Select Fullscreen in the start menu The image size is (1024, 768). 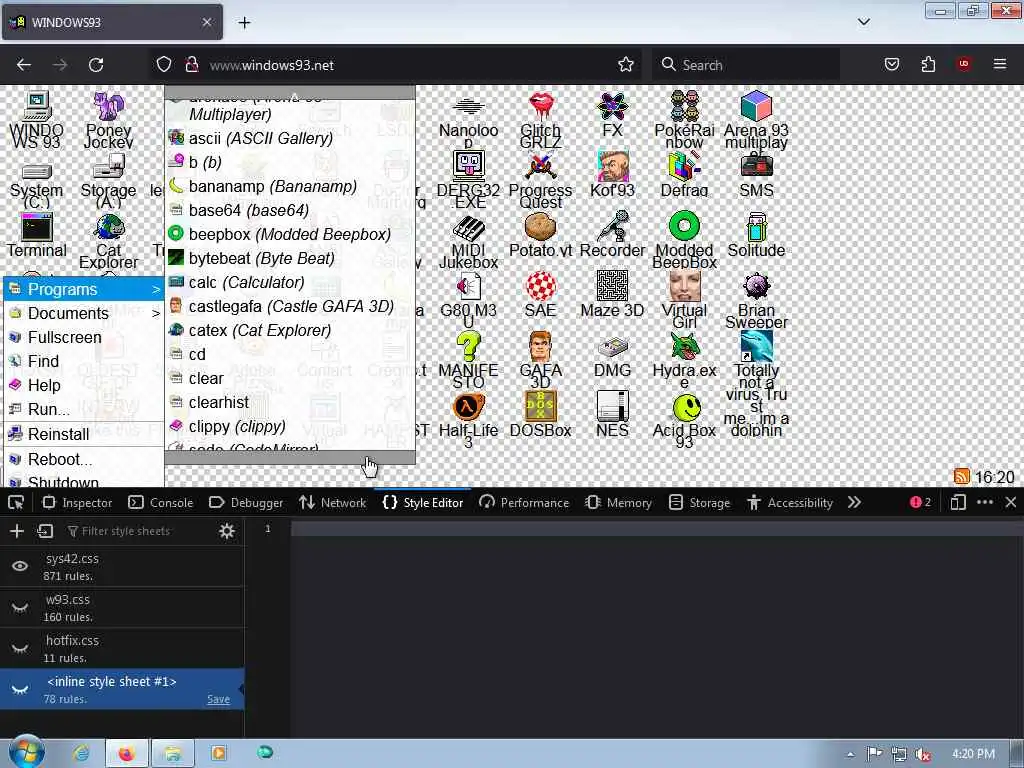(x=84, y=338)
